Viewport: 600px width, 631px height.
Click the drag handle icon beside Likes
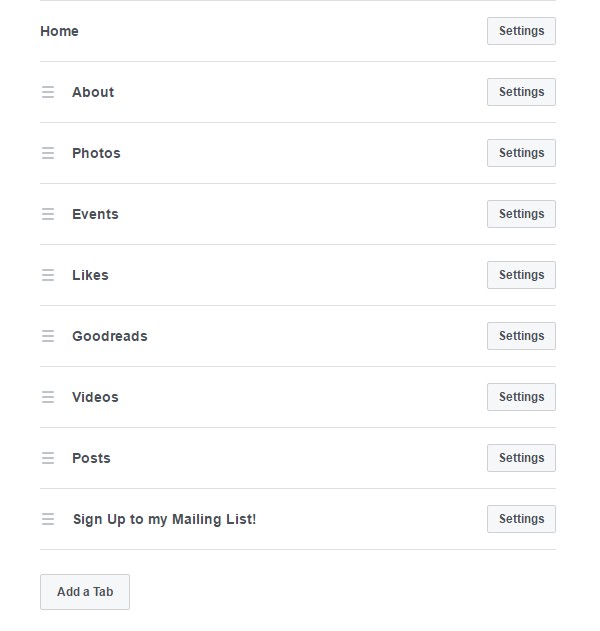pyautogui.click(x=47, y=275)
